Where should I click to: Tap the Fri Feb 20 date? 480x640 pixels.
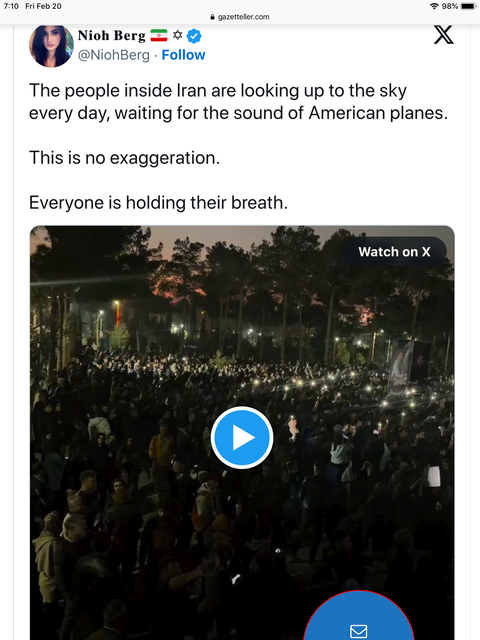coord(43,6)
